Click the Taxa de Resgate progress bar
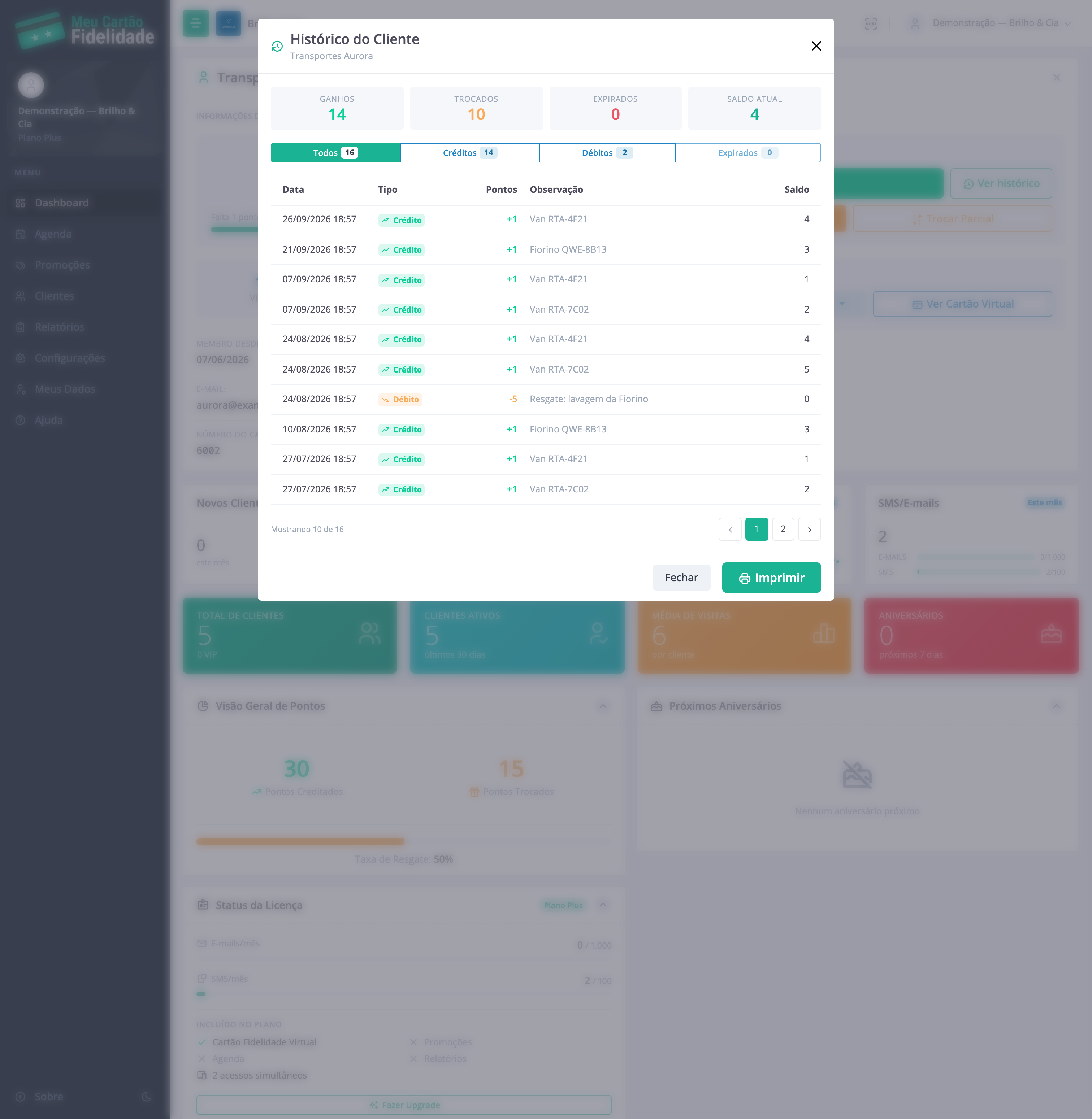The width and height of the screenshot is (1092, 1119). tap(404, 841)
